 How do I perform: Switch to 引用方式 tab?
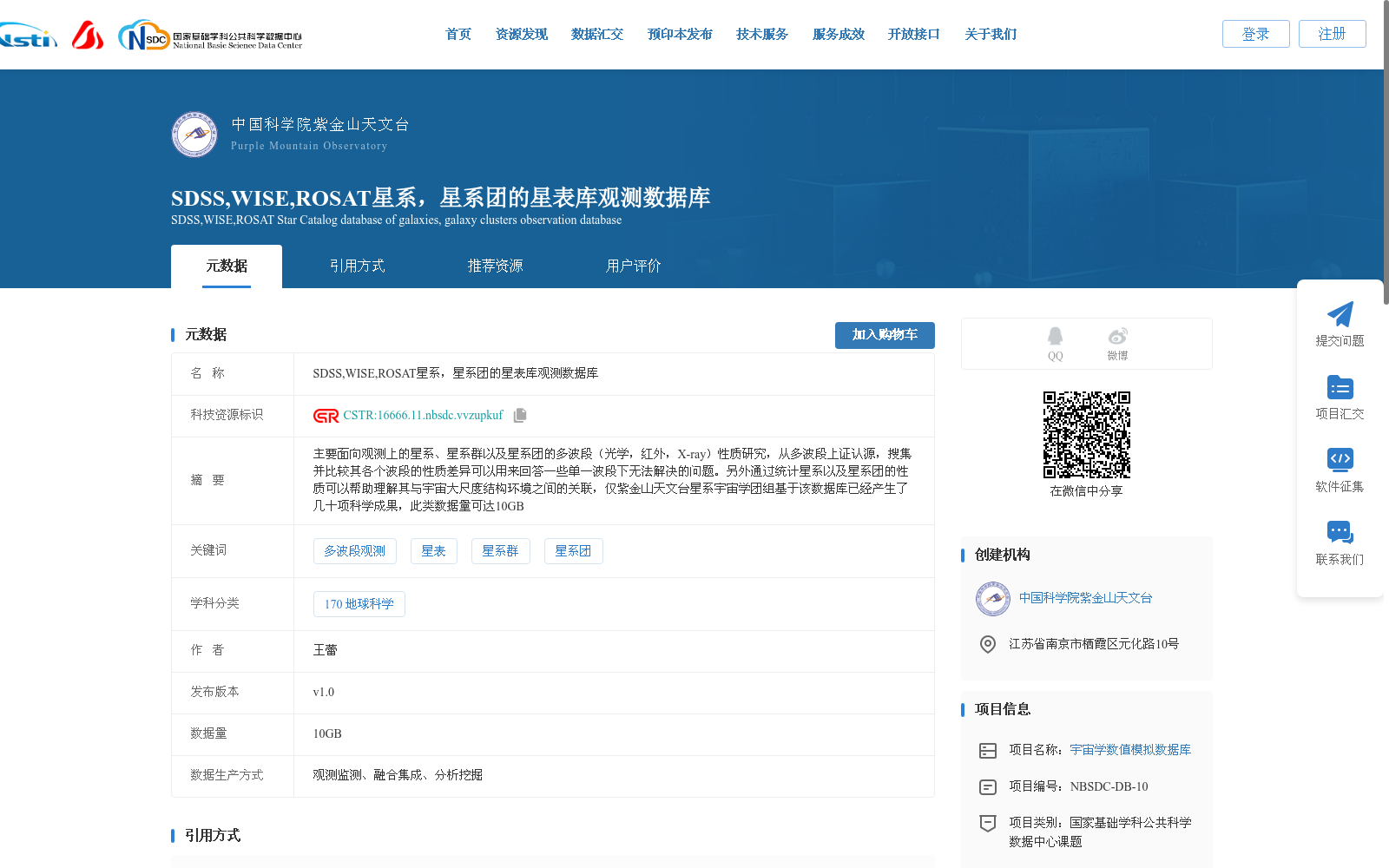click(357, 266)
